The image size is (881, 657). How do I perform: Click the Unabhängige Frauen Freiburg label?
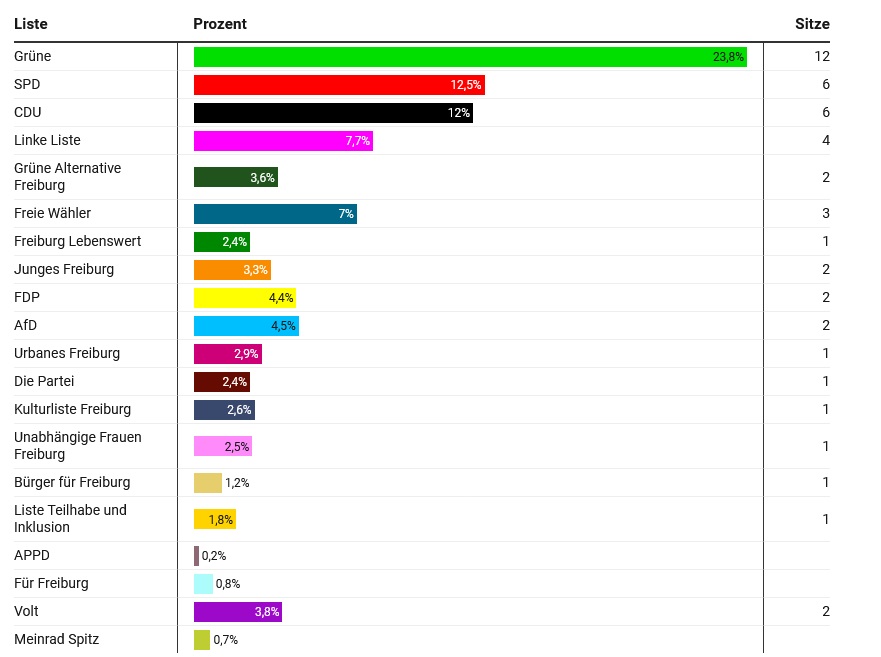pos(77,446)
